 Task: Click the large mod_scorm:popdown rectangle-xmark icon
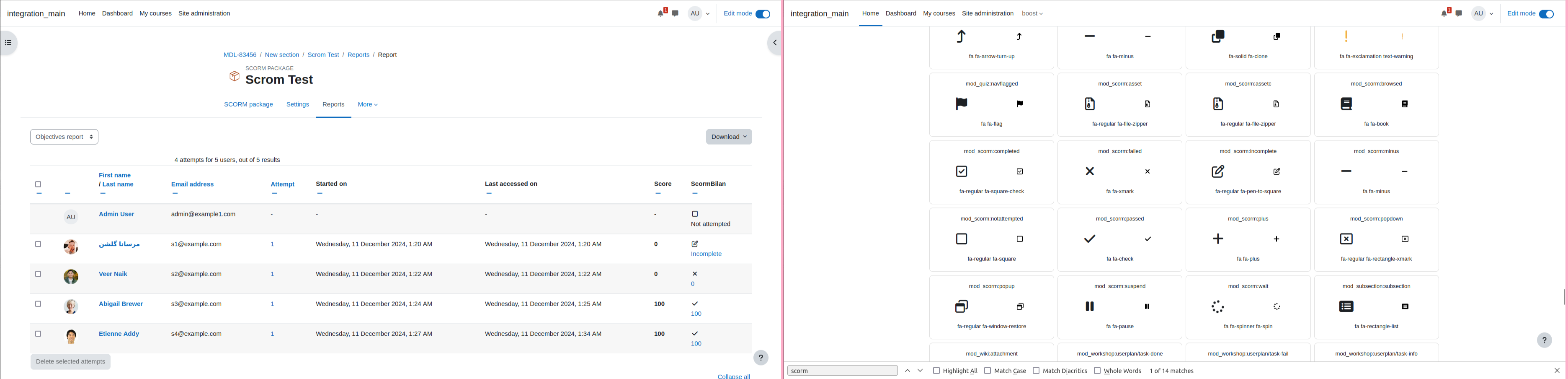coord(1346,239)
